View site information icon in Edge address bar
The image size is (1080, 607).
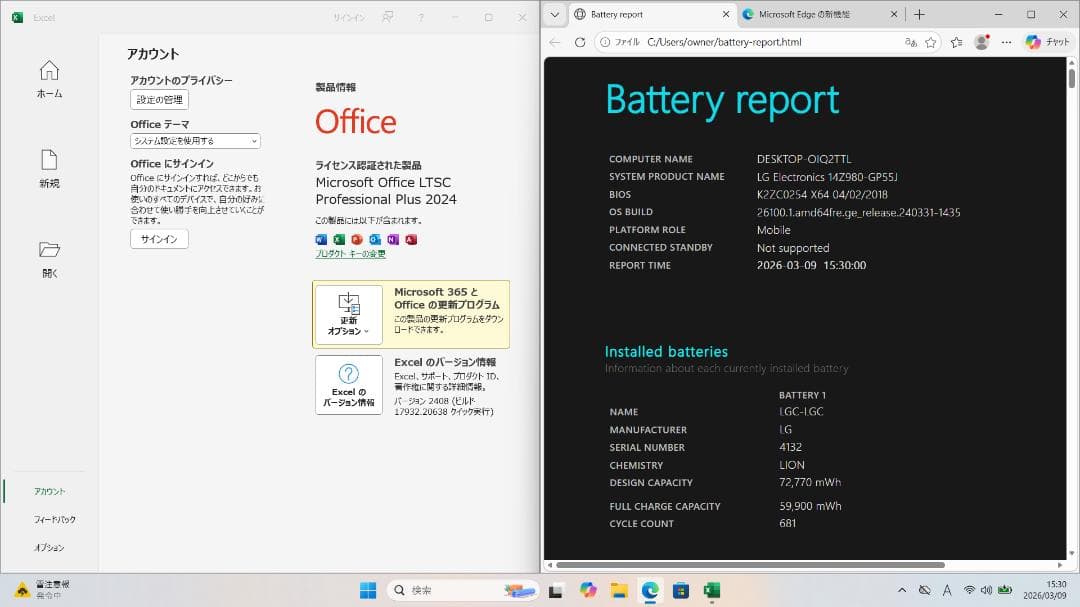(605, 42)
